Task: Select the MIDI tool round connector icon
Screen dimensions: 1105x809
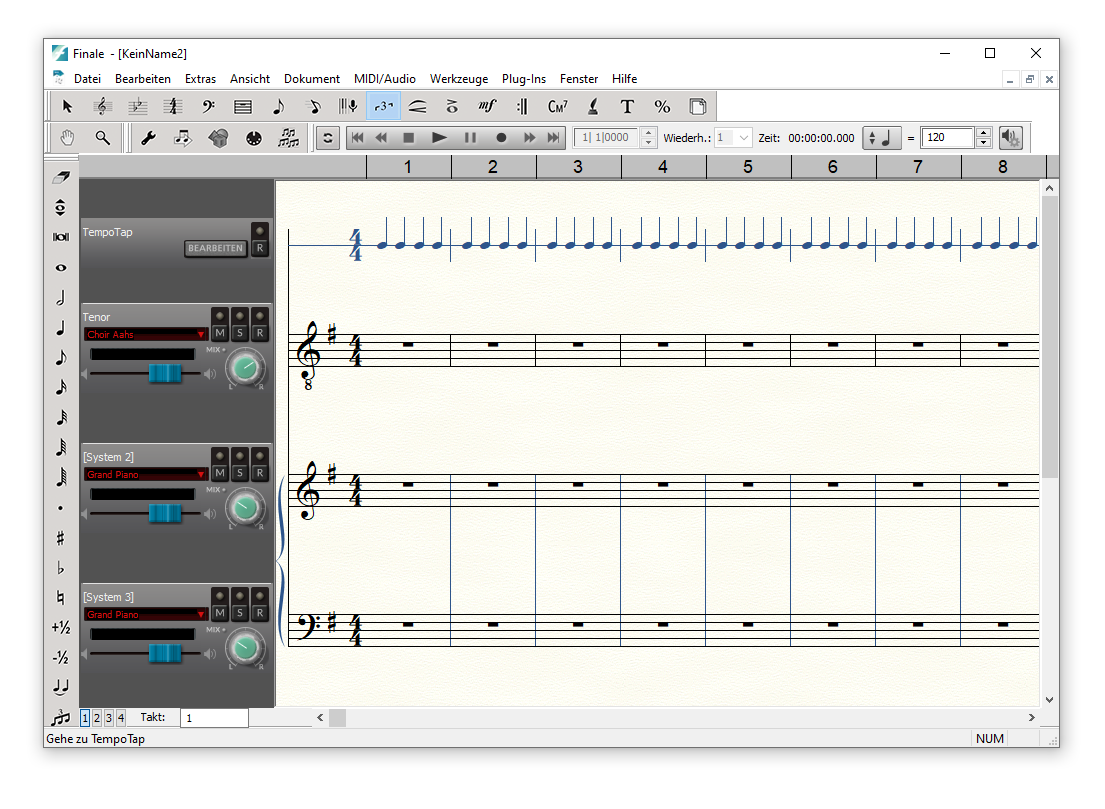Action: [254, 138]
